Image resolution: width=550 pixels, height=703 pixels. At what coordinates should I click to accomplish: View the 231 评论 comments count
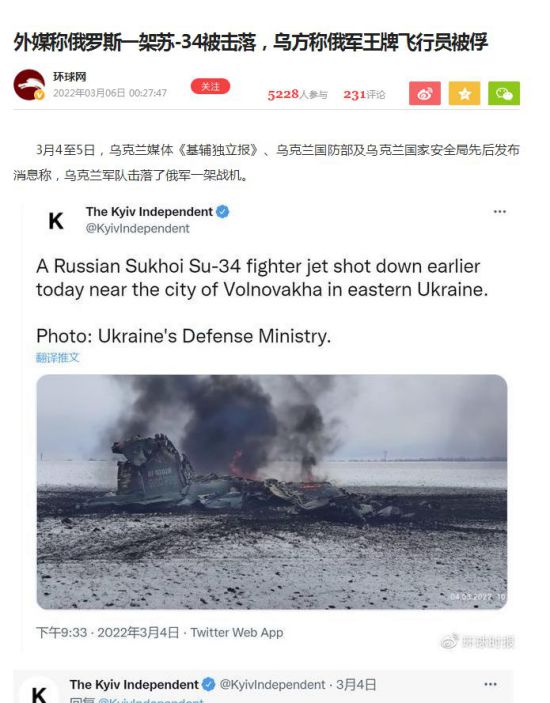click(x=364, y=95)
